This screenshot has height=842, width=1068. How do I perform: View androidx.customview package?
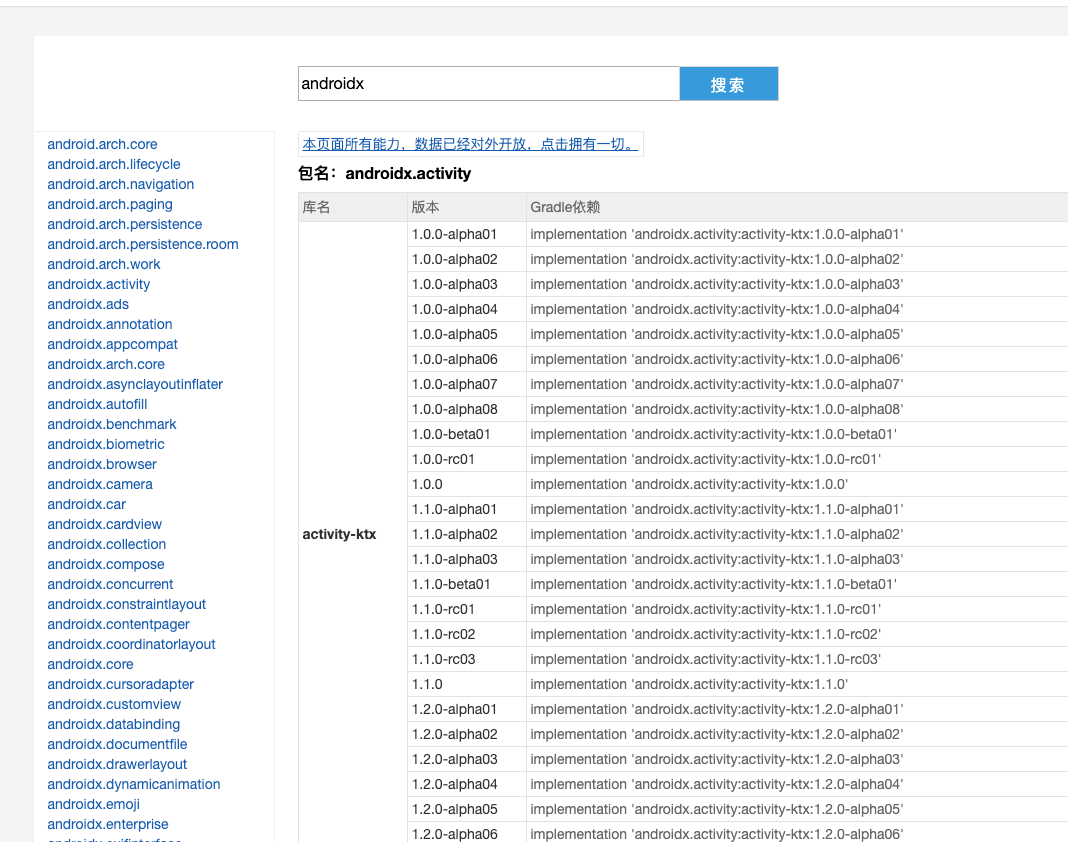point(114,704)
